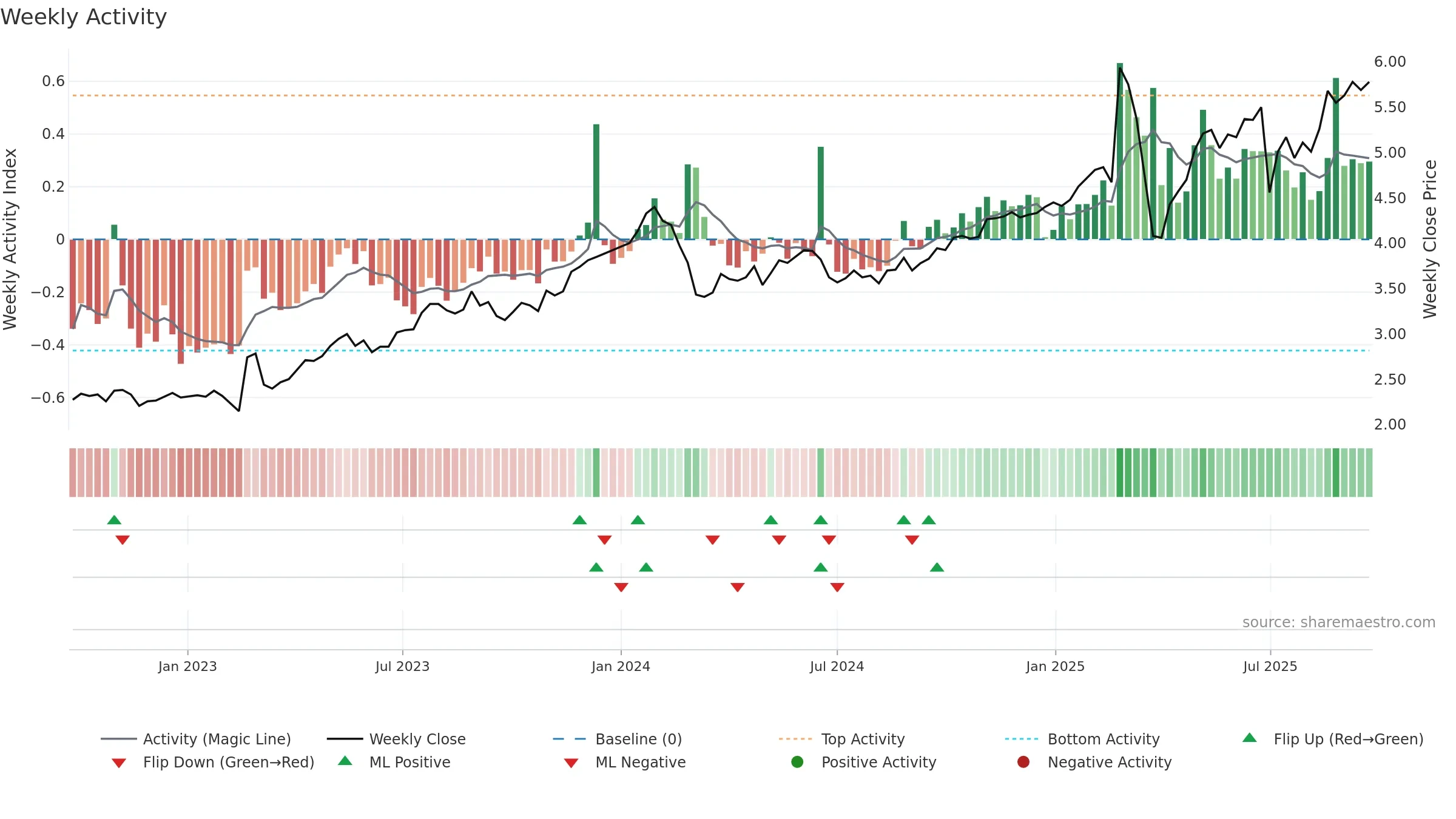Image resolution: width=1456 pixels, height=819 pixels.
Task: Click the Weekly Activity Index axis title
Action: click(10, 239)
